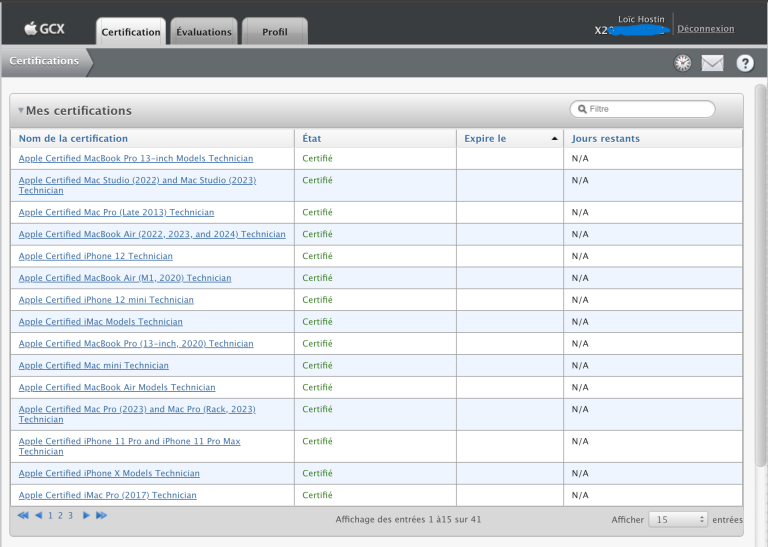Click N/A for Mac mini Technician row
This screenshot has width=768, height=547.
pos(580,365)
